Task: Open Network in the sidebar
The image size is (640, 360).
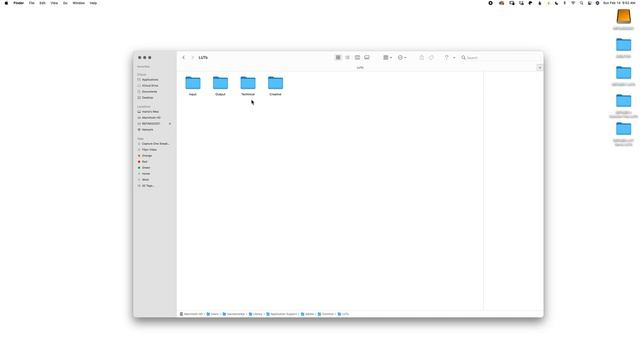Action: pyautogui.click(x=147, y=130)
